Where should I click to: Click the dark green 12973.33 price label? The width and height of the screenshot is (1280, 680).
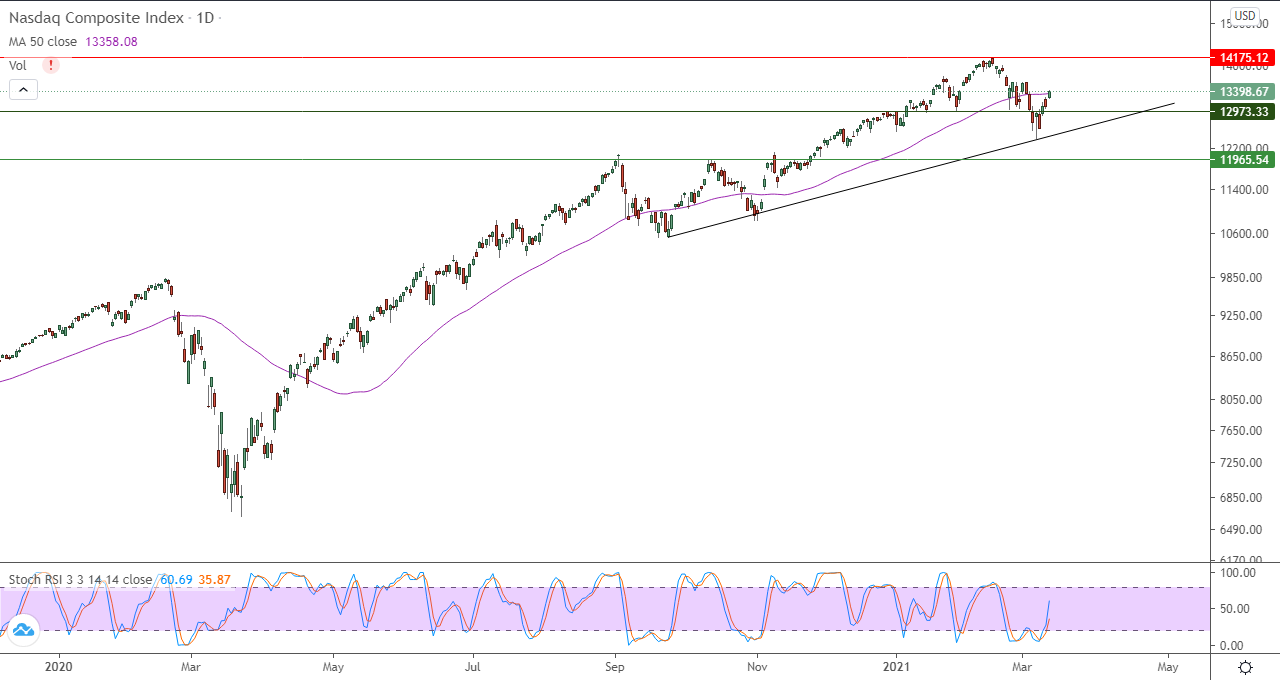1241,112
